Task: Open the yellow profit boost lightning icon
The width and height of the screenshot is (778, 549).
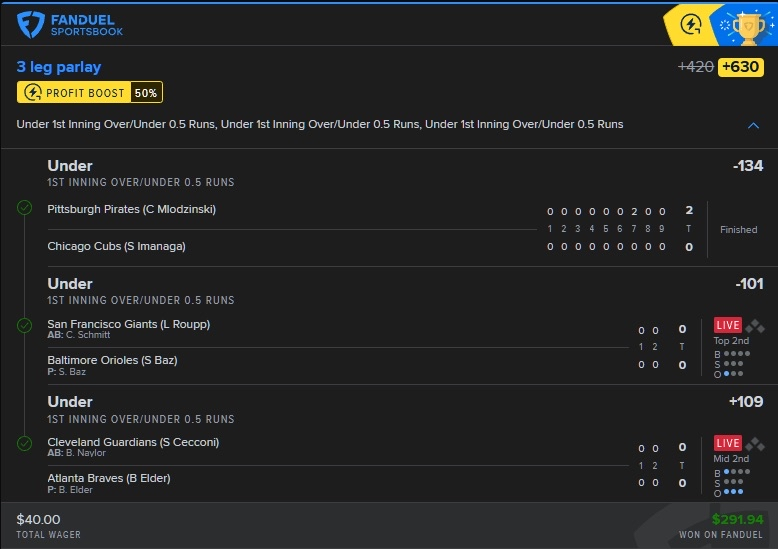Action: coord(690,24)
